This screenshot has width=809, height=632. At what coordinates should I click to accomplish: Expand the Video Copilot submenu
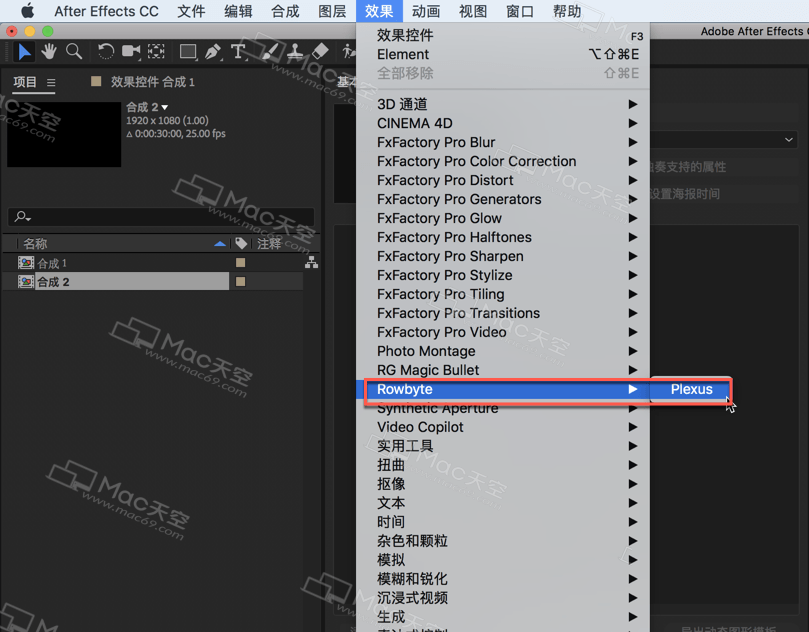click(503, 427)
